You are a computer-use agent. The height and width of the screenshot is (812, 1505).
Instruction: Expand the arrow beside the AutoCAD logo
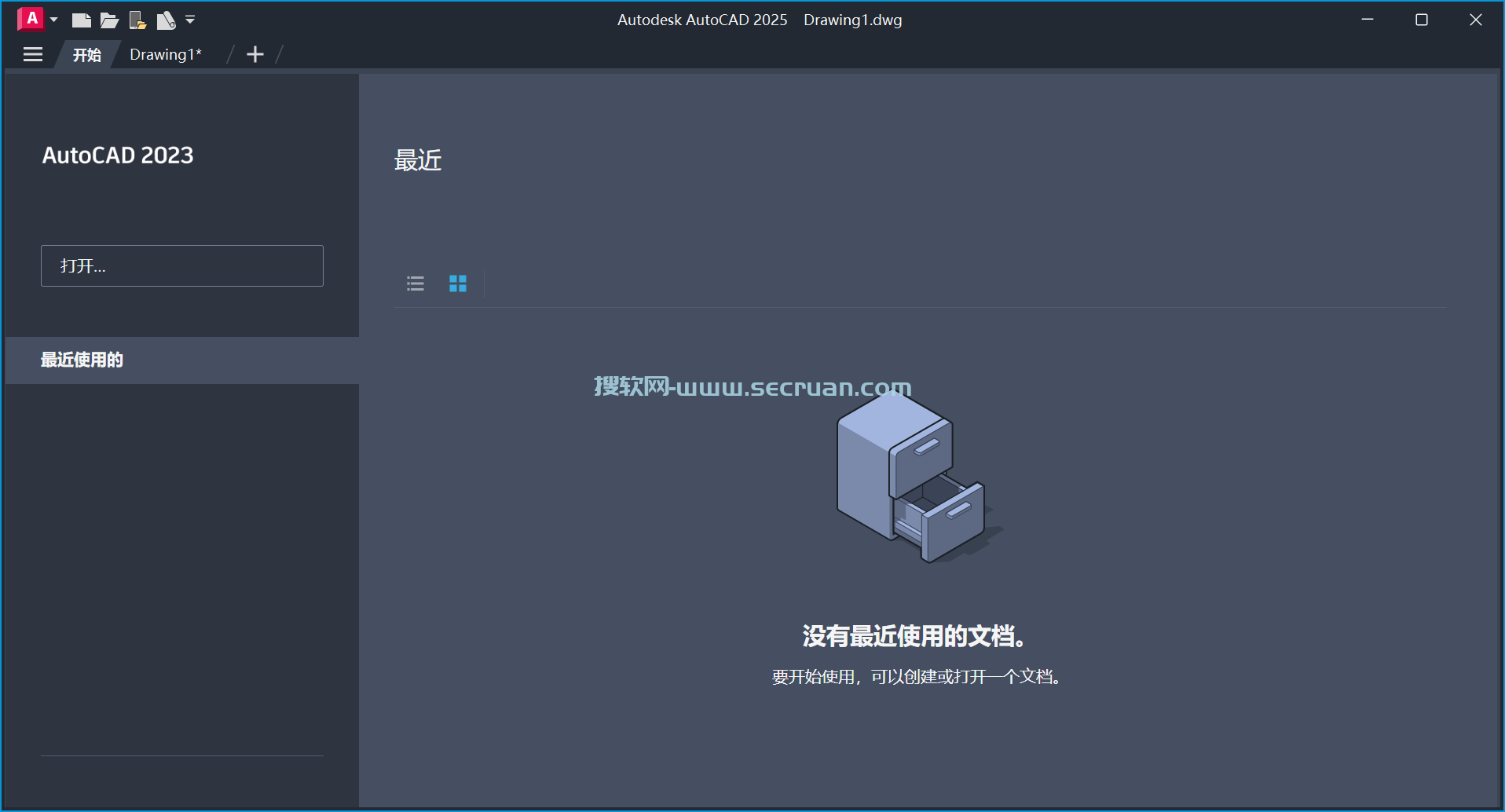click(x=54, y=20)
